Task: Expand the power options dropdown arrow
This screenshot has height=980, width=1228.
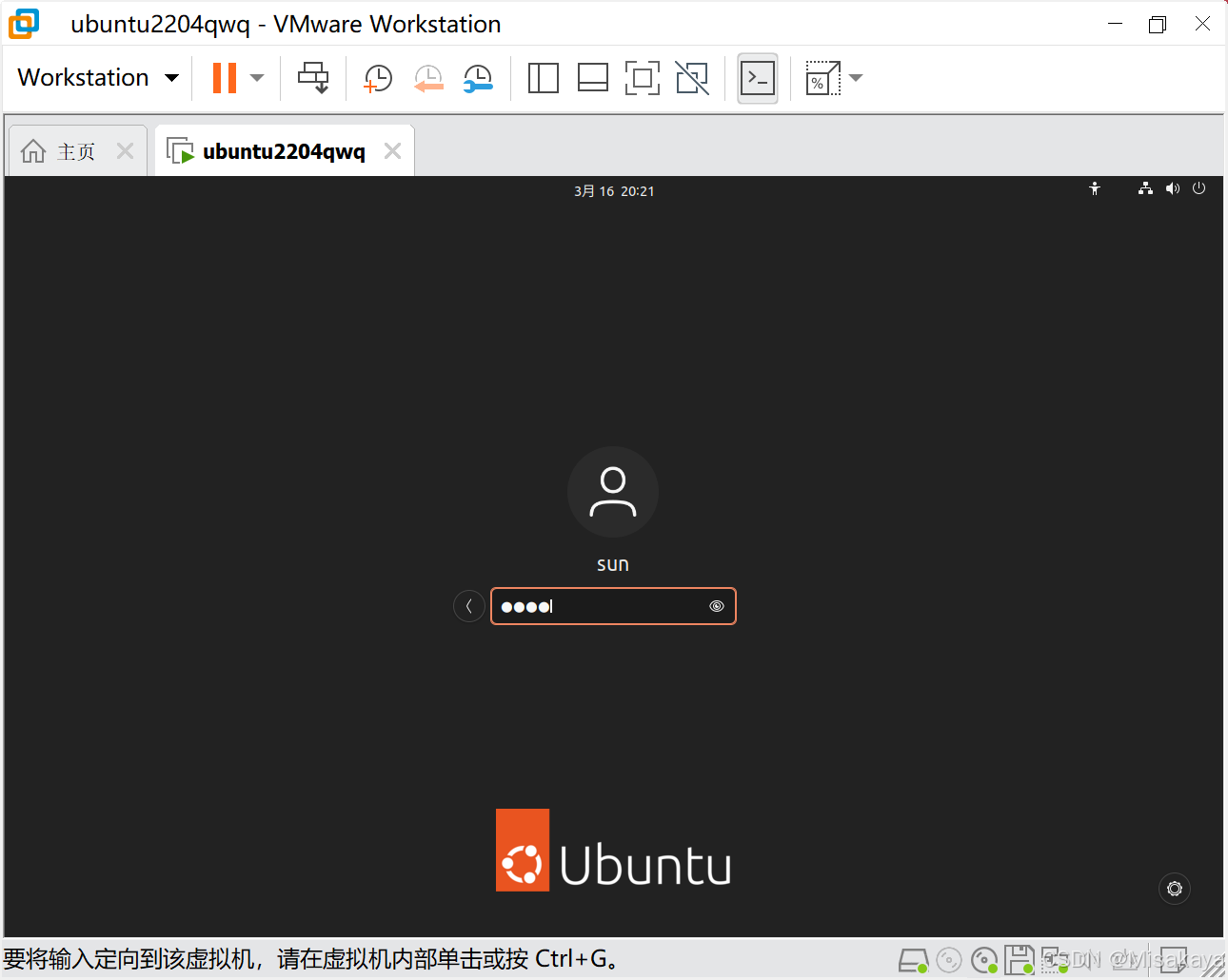Action: coord(257,78)
